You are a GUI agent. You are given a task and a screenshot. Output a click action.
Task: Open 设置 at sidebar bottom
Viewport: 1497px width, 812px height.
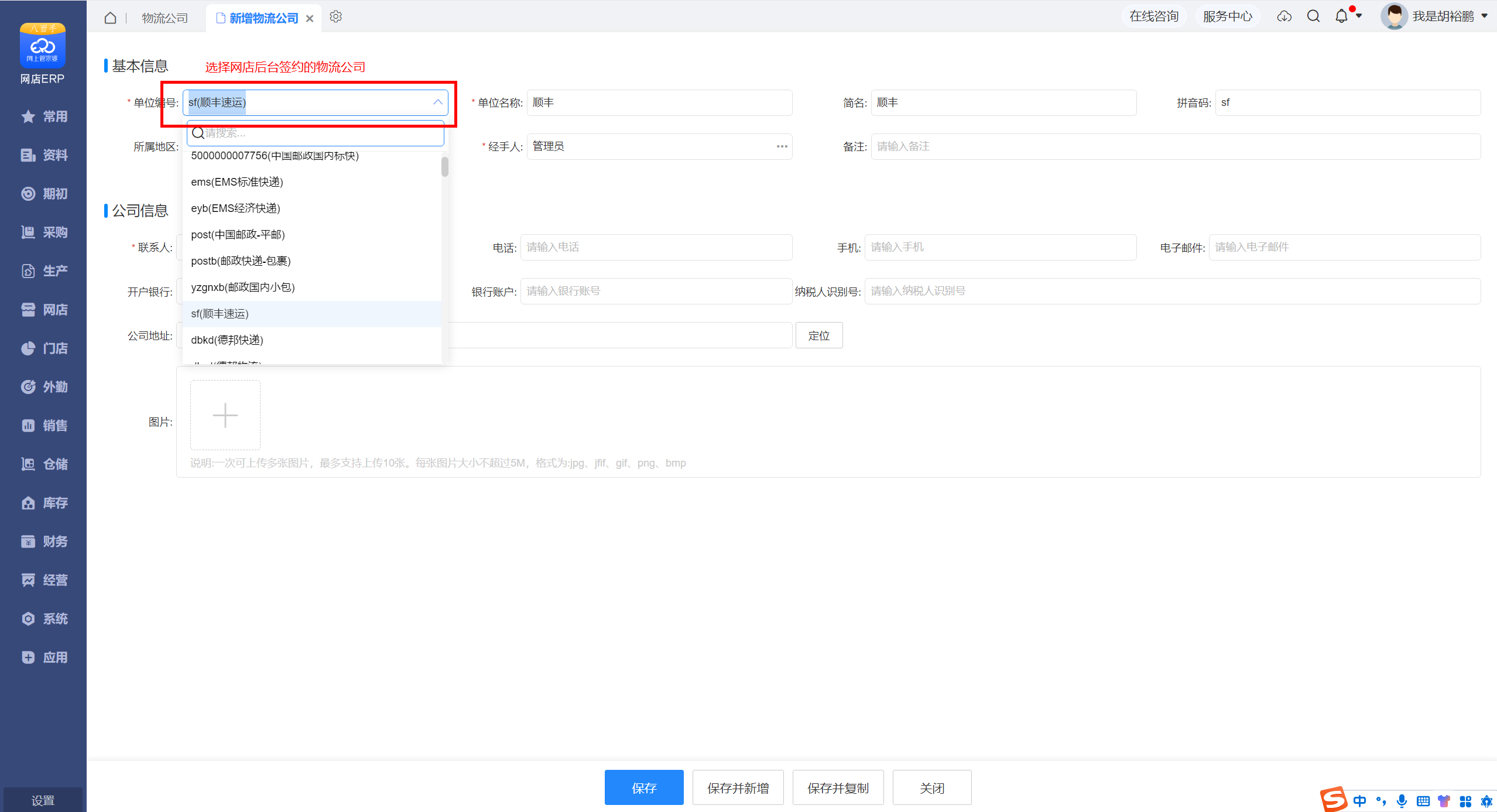tap(43, 800)
